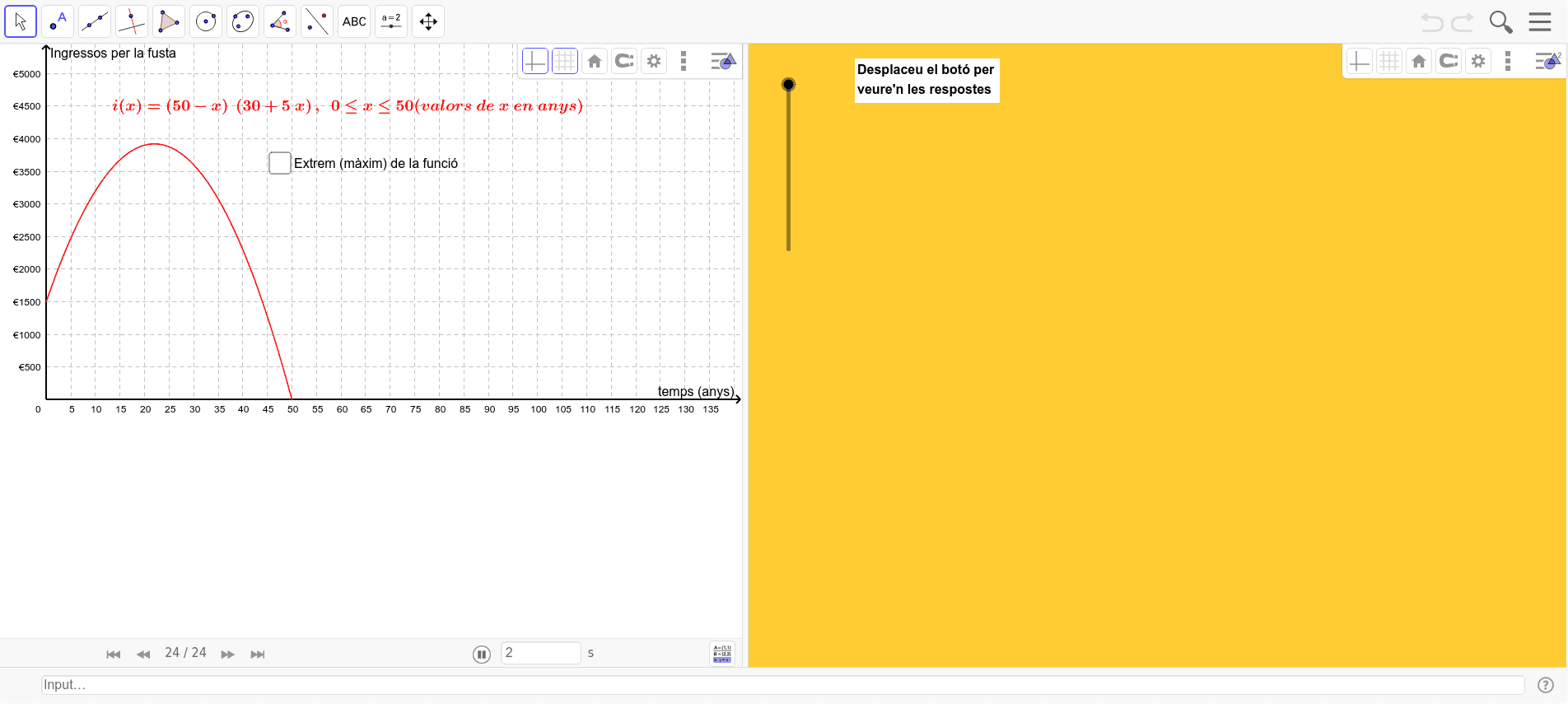The height and width of the screenshot is (704, 1568).
Task: Open left view style bar toggle
Action: tap(722, 61)
